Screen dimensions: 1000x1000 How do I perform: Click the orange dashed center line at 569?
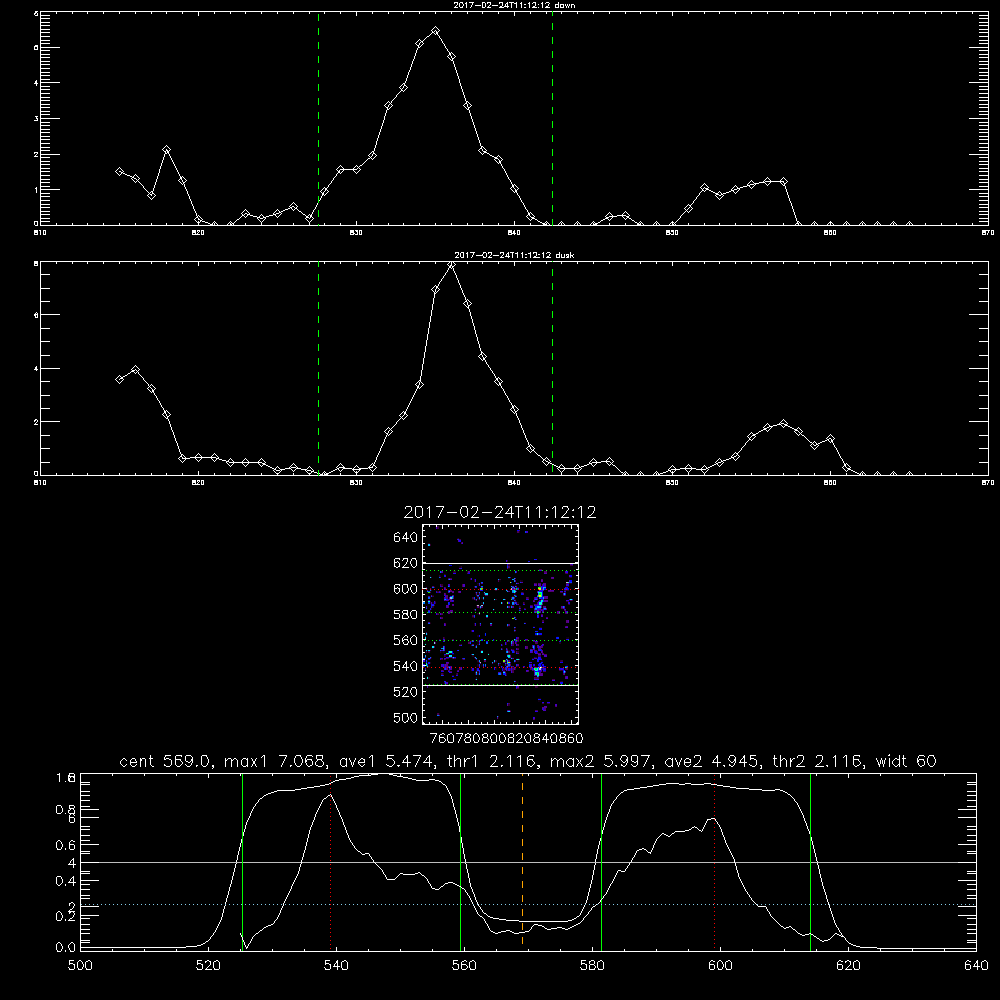pyautogui.click(x=522, y=860)
